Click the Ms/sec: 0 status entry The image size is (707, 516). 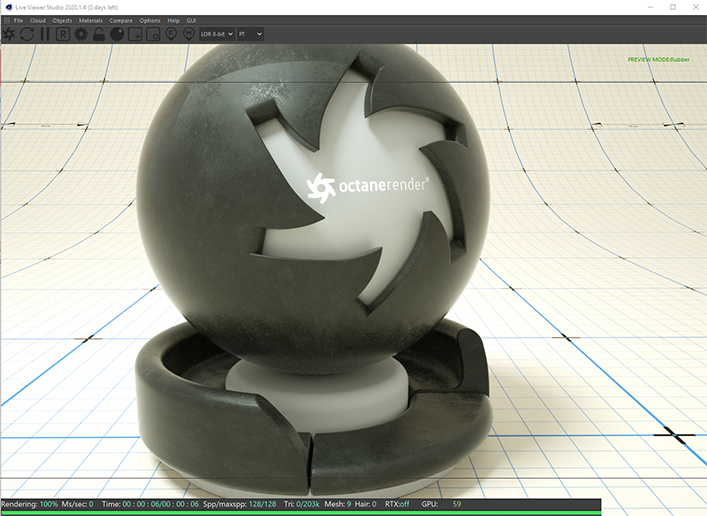[77, 504]
